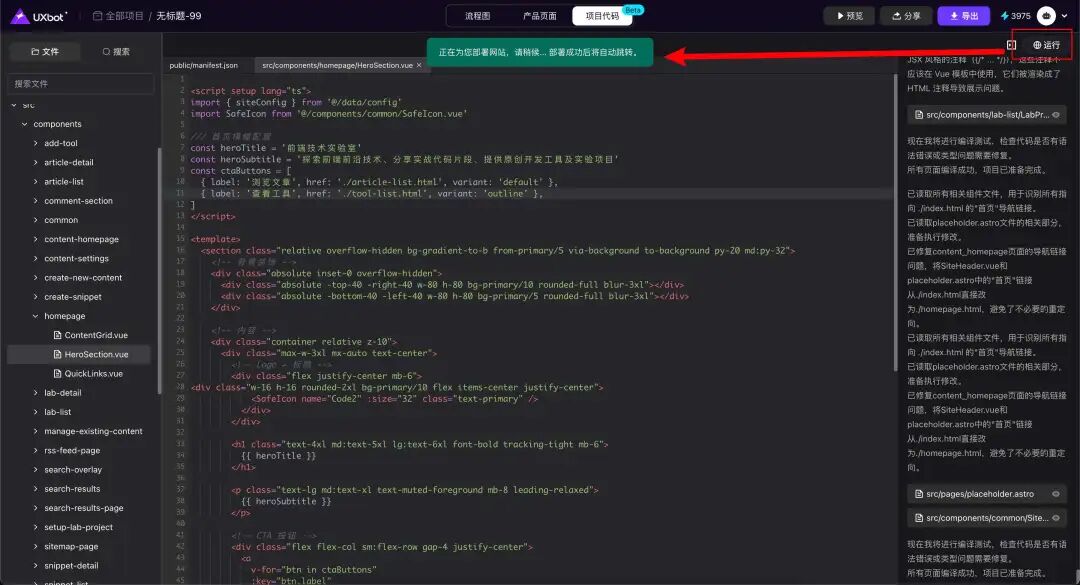Expand the manage-existing-content folder
The image size is (1080, 585).
36,431
